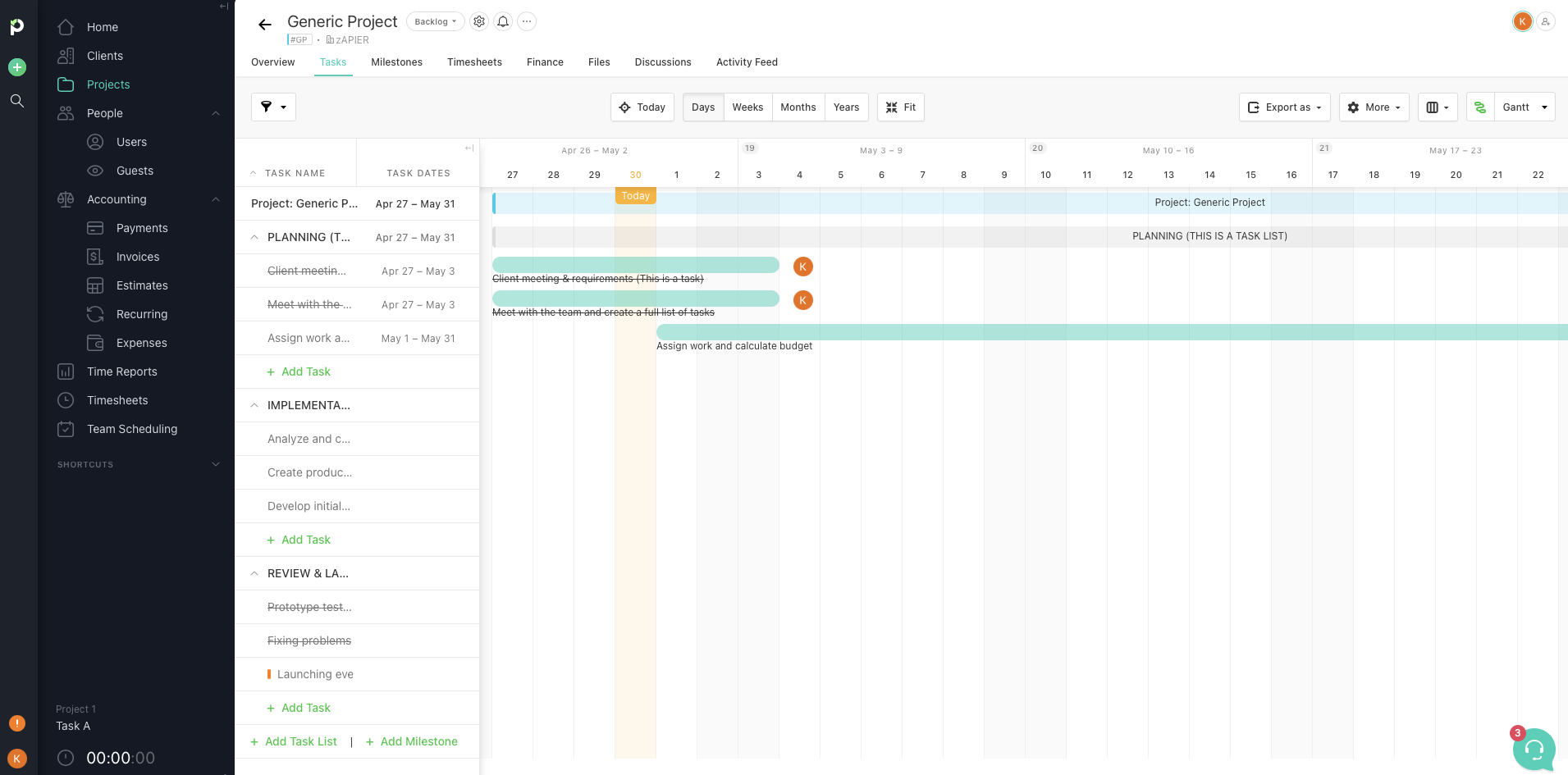Click the orange Today timeline marker

(636, 196)
